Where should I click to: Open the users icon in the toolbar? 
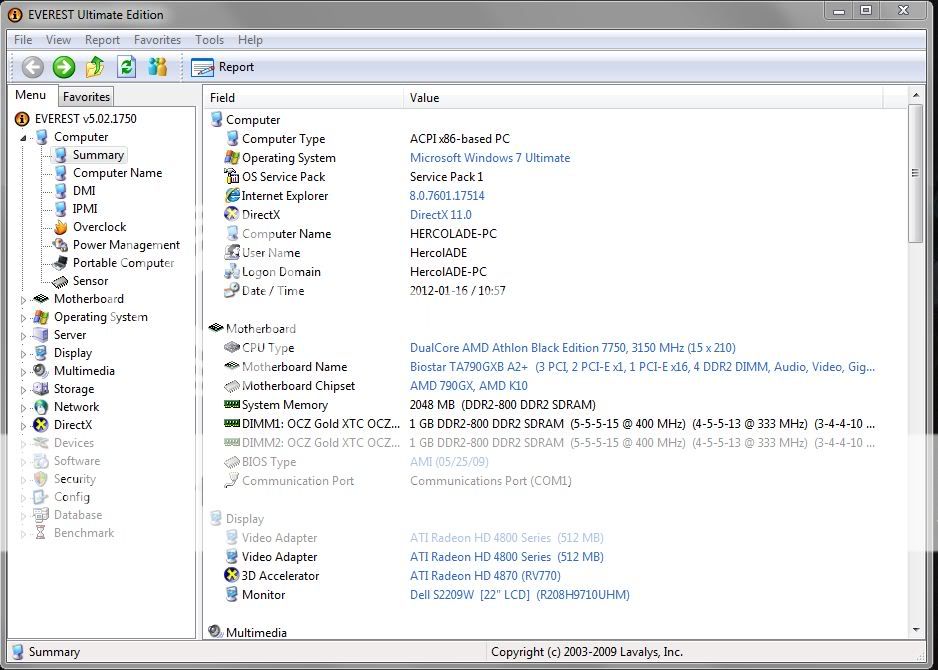coord(157,67)
